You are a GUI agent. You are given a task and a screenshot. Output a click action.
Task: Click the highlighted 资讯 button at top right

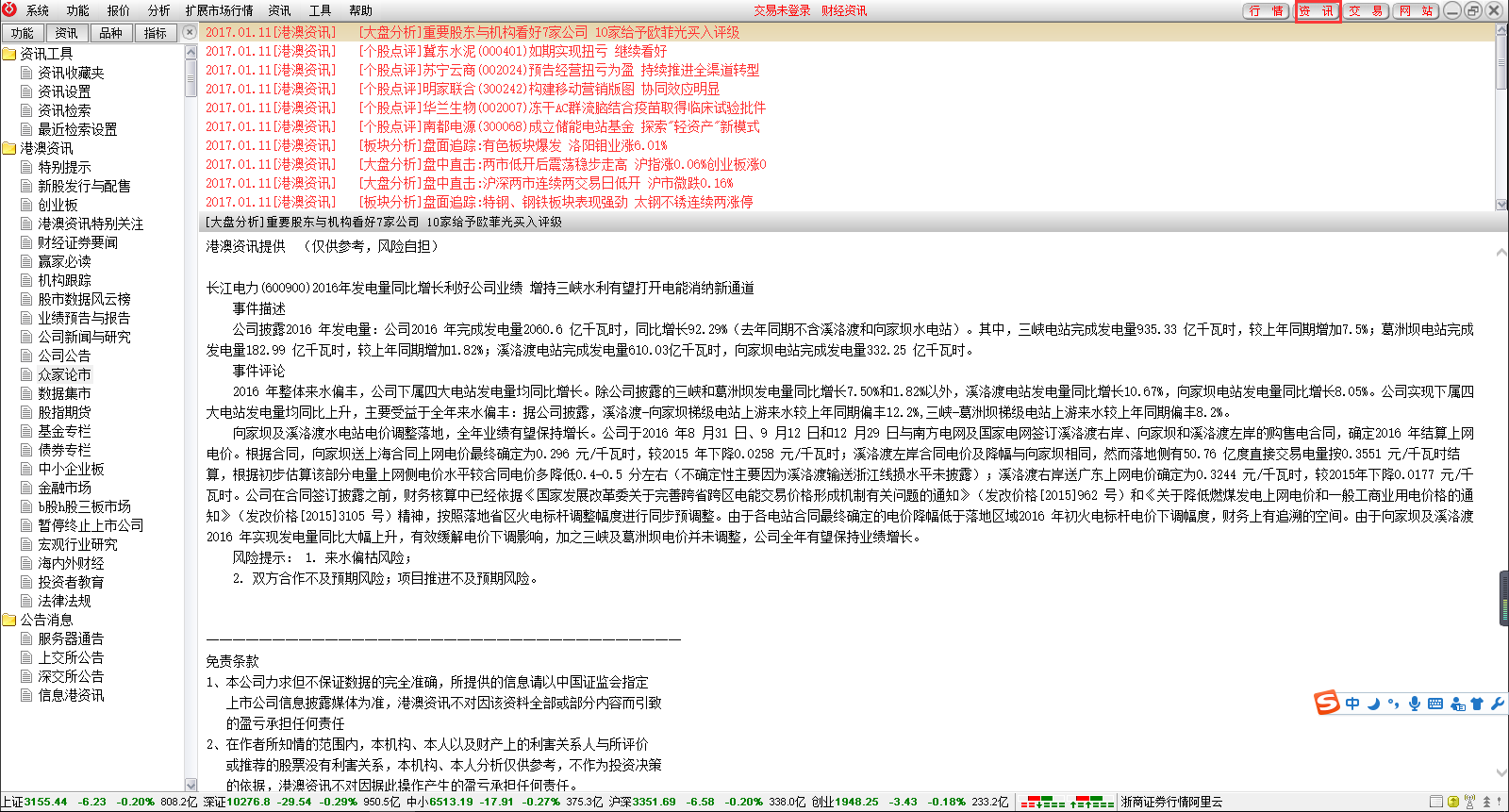(1317, 10)
